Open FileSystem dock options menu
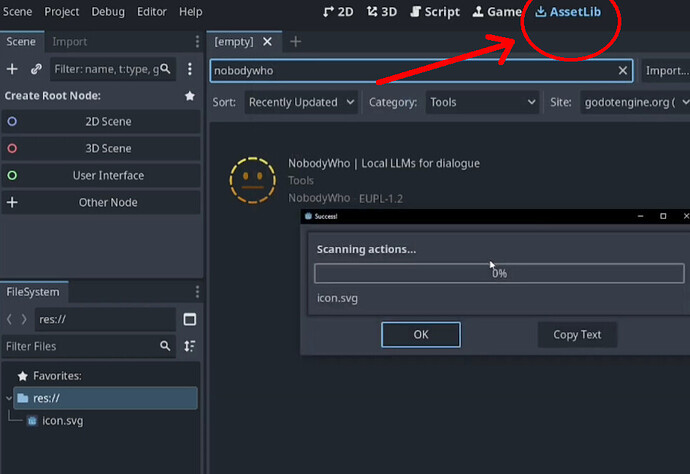This screenshot has height=474, width=690. [x=197, y=292]
